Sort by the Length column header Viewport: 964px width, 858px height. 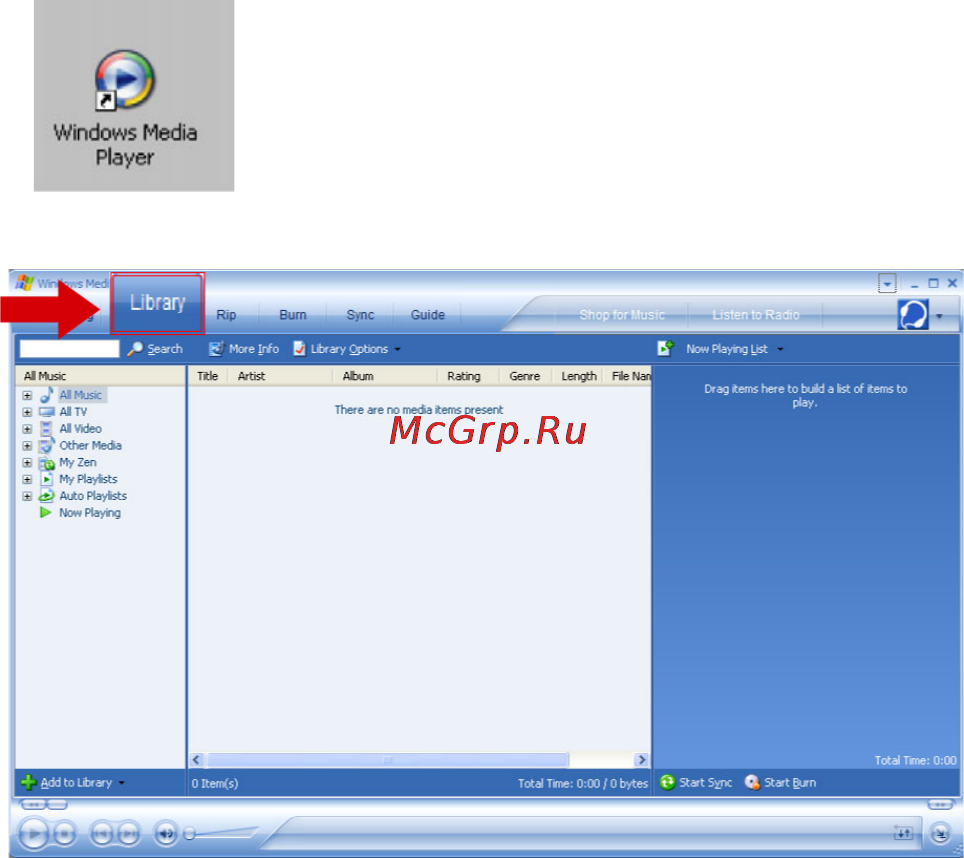(578, 376)
